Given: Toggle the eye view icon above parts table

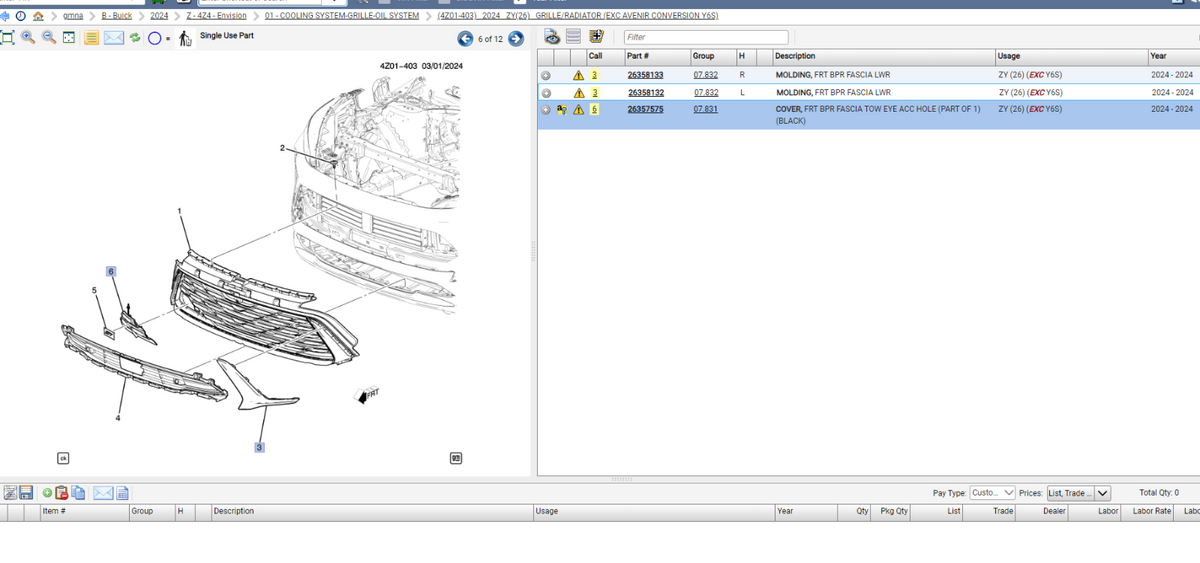Looking at the screenshot, I should pyautogui.click(x=551, y=37).
